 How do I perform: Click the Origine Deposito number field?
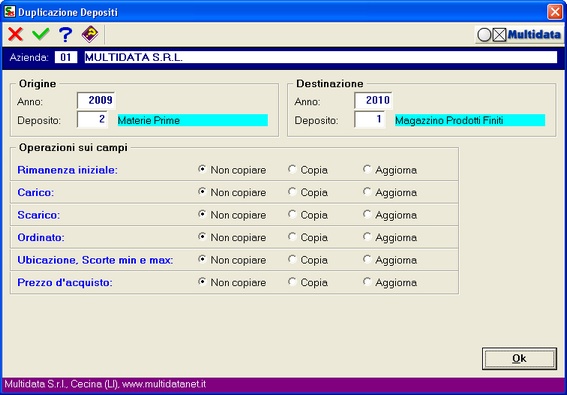click(x=93, y=119)
